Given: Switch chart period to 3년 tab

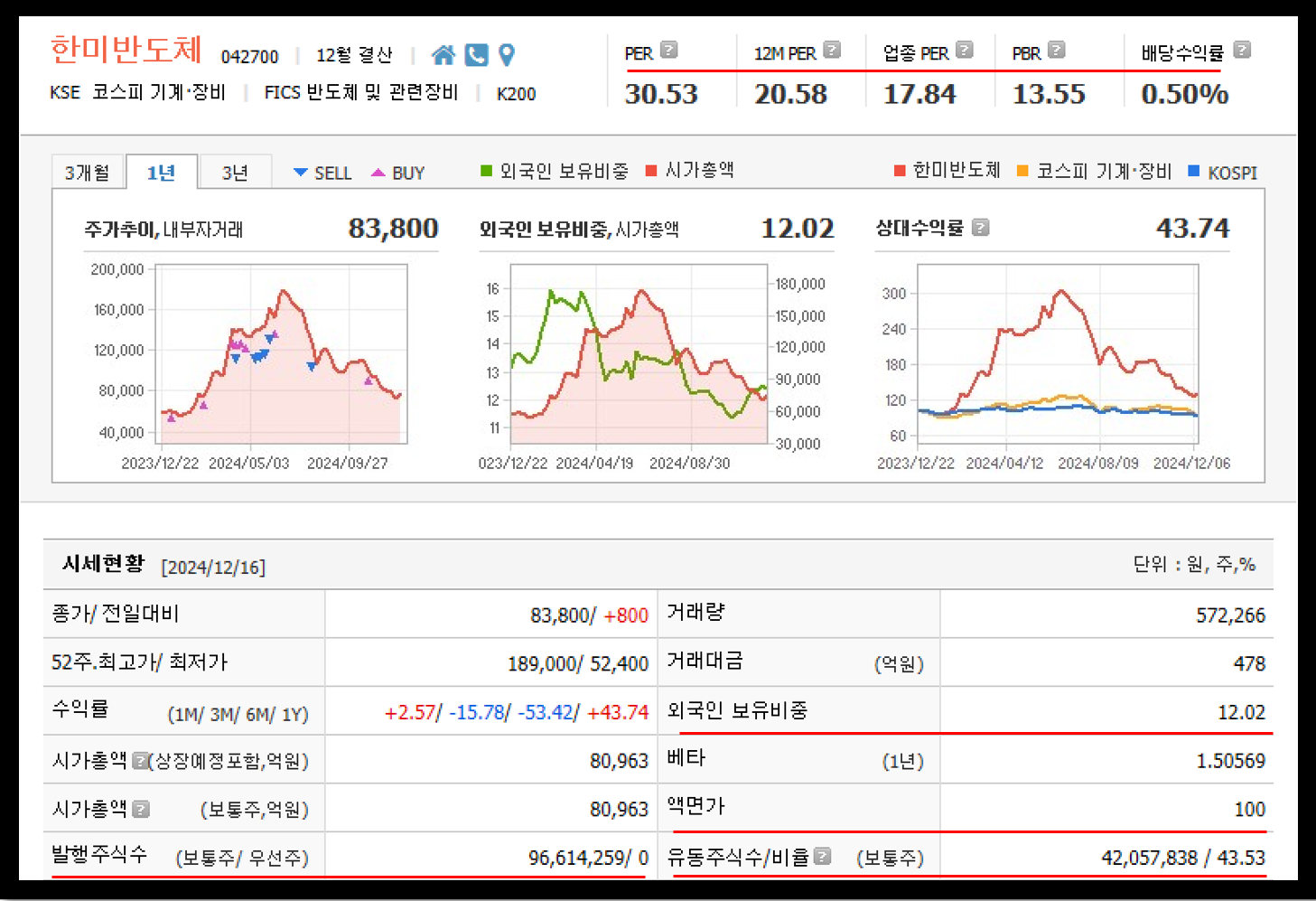Looking at the screenshot, I should tap(235, 172).
